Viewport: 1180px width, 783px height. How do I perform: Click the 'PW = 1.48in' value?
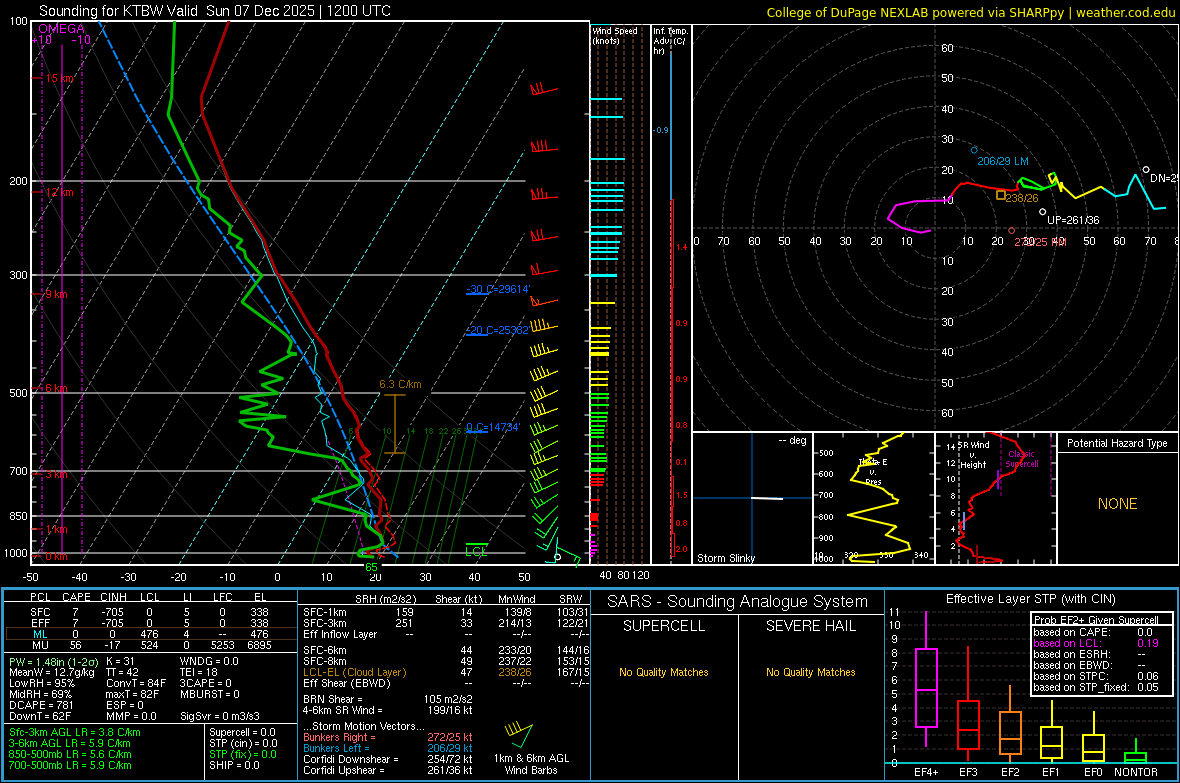(51, 662)
